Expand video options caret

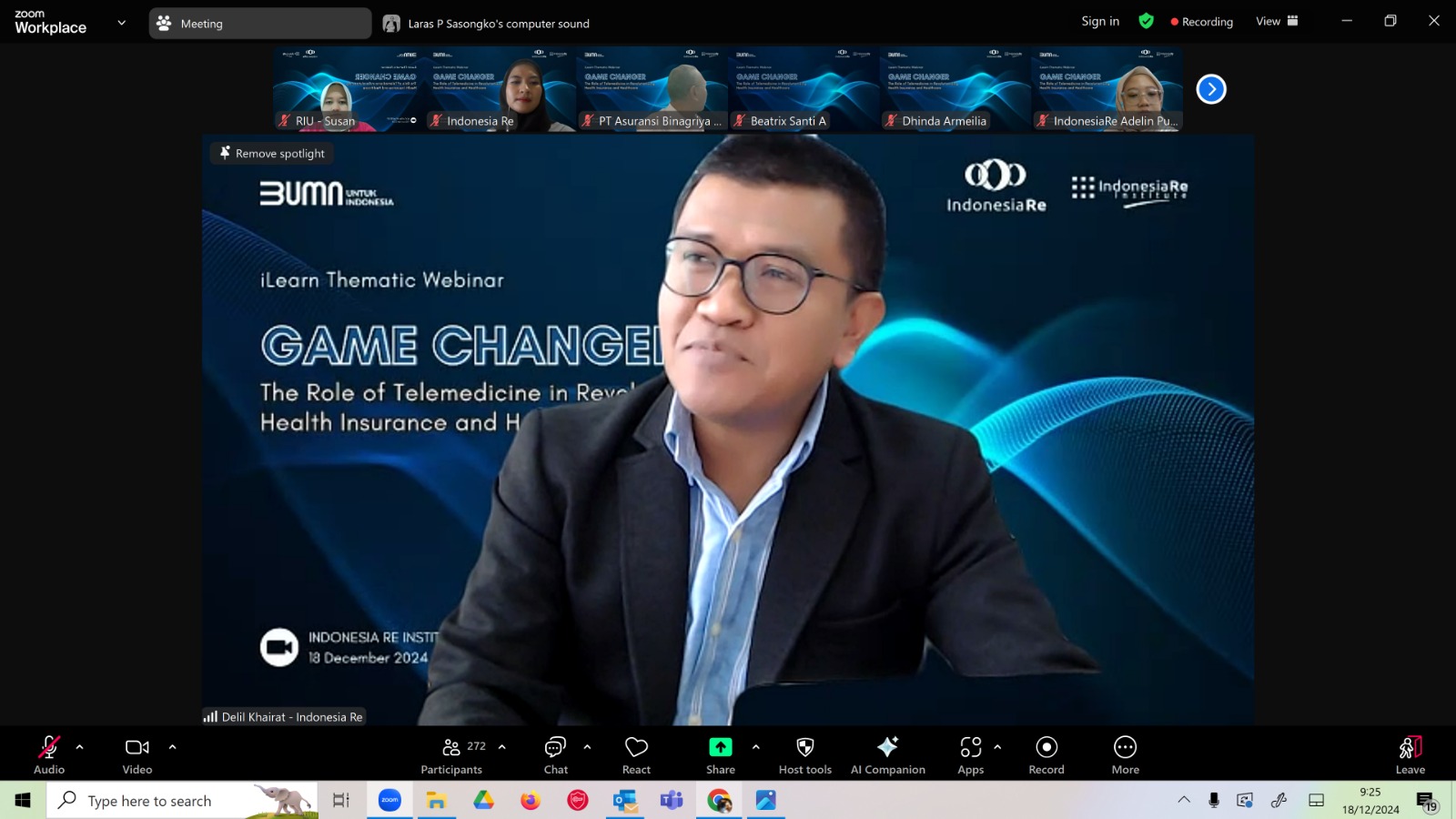[x=172, y=747]
